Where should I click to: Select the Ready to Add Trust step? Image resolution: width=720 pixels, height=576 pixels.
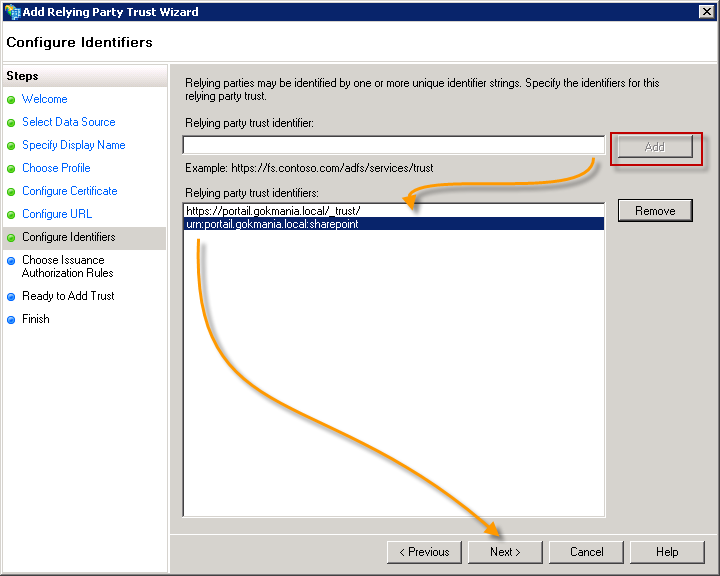click(x=68, y=296)
